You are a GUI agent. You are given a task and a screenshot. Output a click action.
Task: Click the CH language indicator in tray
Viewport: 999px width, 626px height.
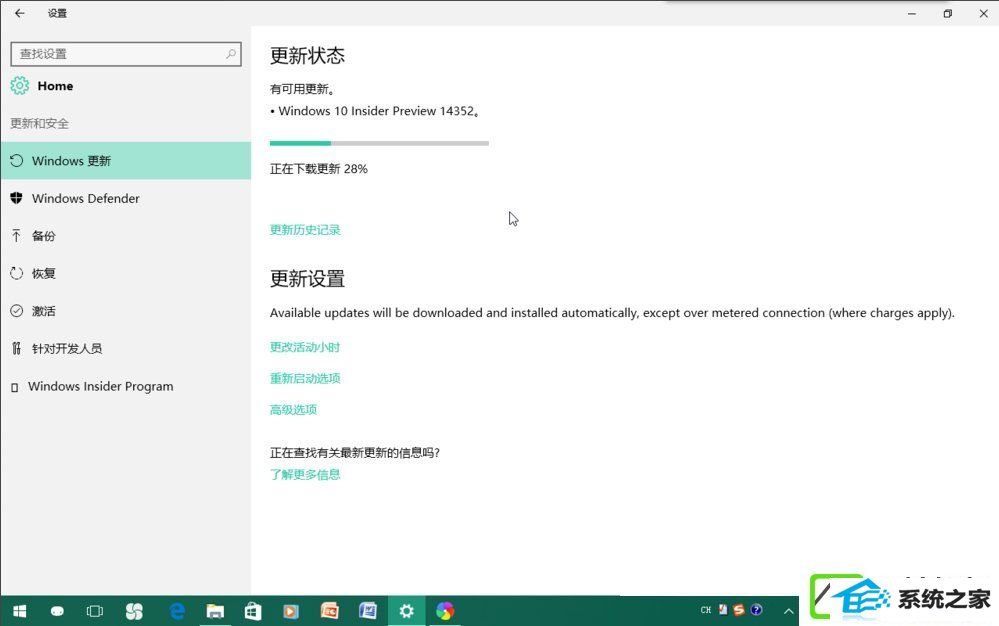click(705, 610)
